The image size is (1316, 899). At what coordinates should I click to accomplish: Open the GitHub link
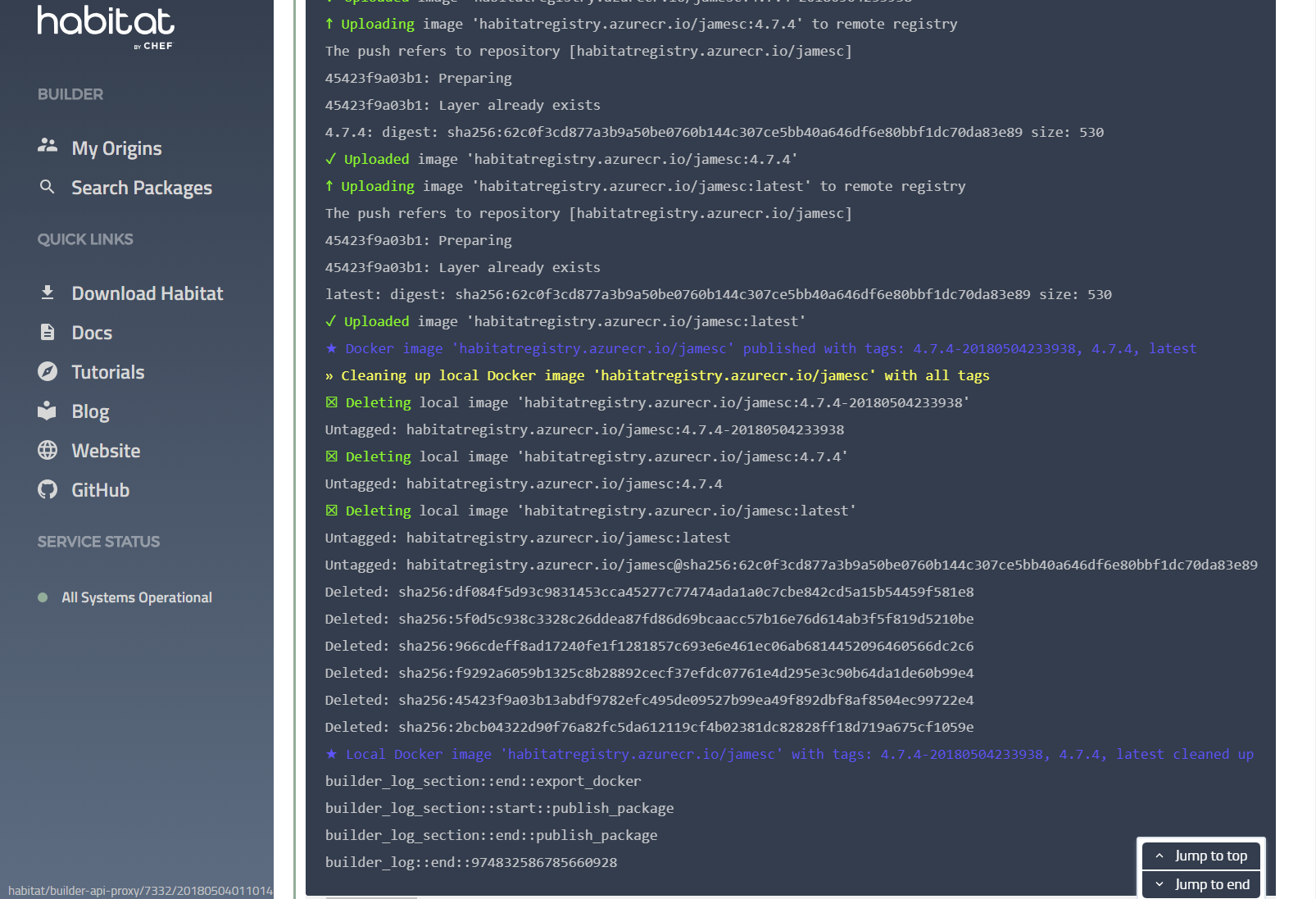pos(100,490)
